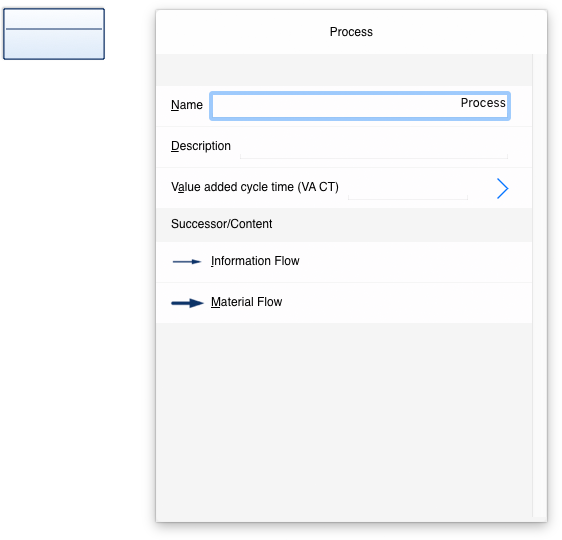The width and height of the screenshot is (562, 540).
Task: Click the empty gray area below Material Flow
Action: click(x=344, y=420)
